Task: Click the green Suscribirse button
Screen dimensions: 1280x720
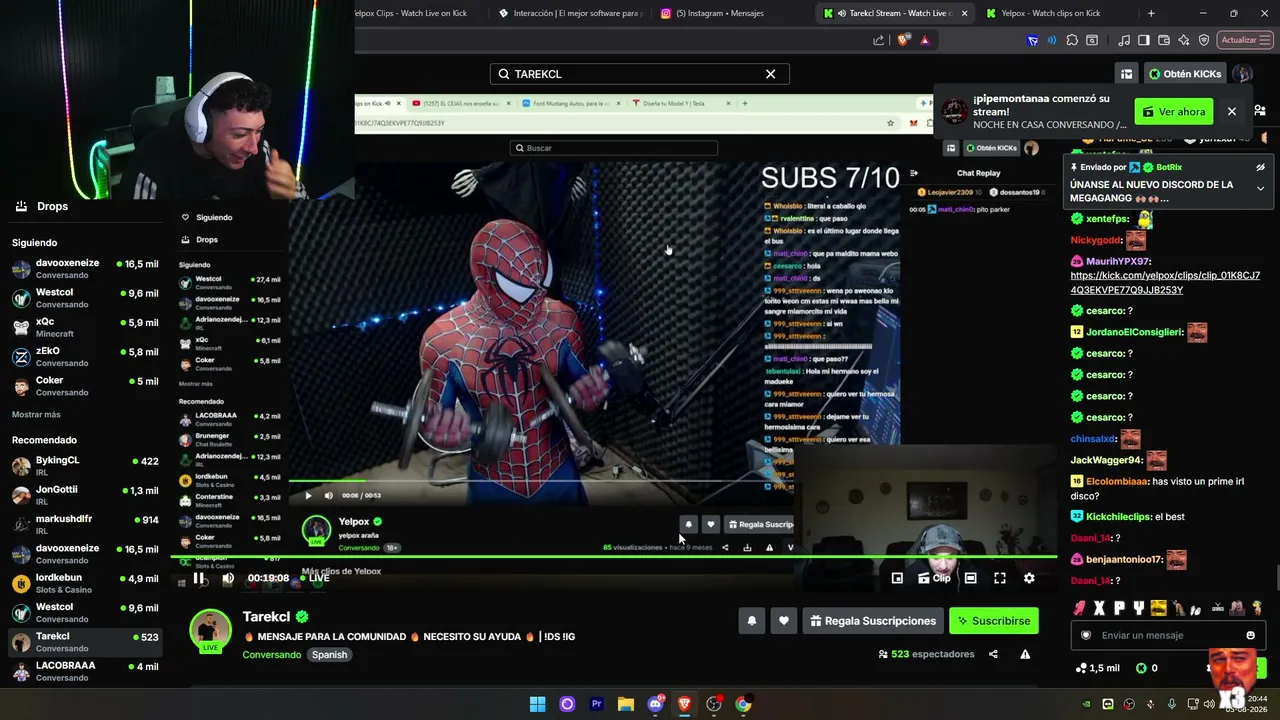Action: pyautogui.click(x=994, y=621)
